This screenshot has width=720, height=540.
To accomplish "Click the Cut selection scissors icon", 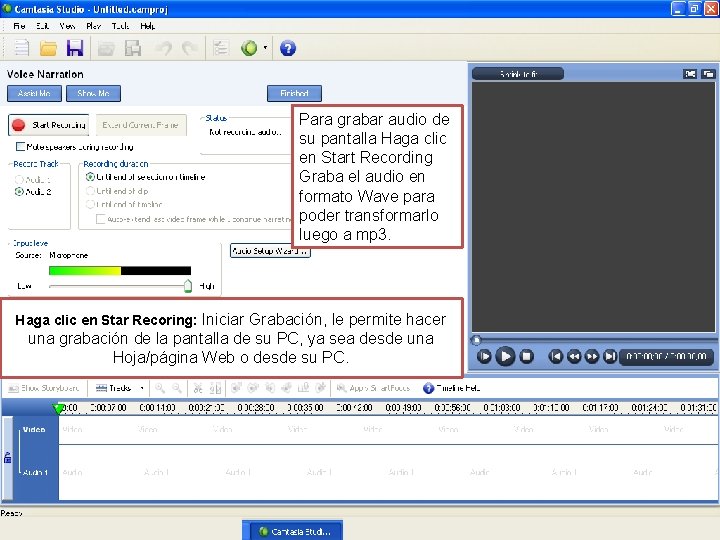I will [198, 388].
